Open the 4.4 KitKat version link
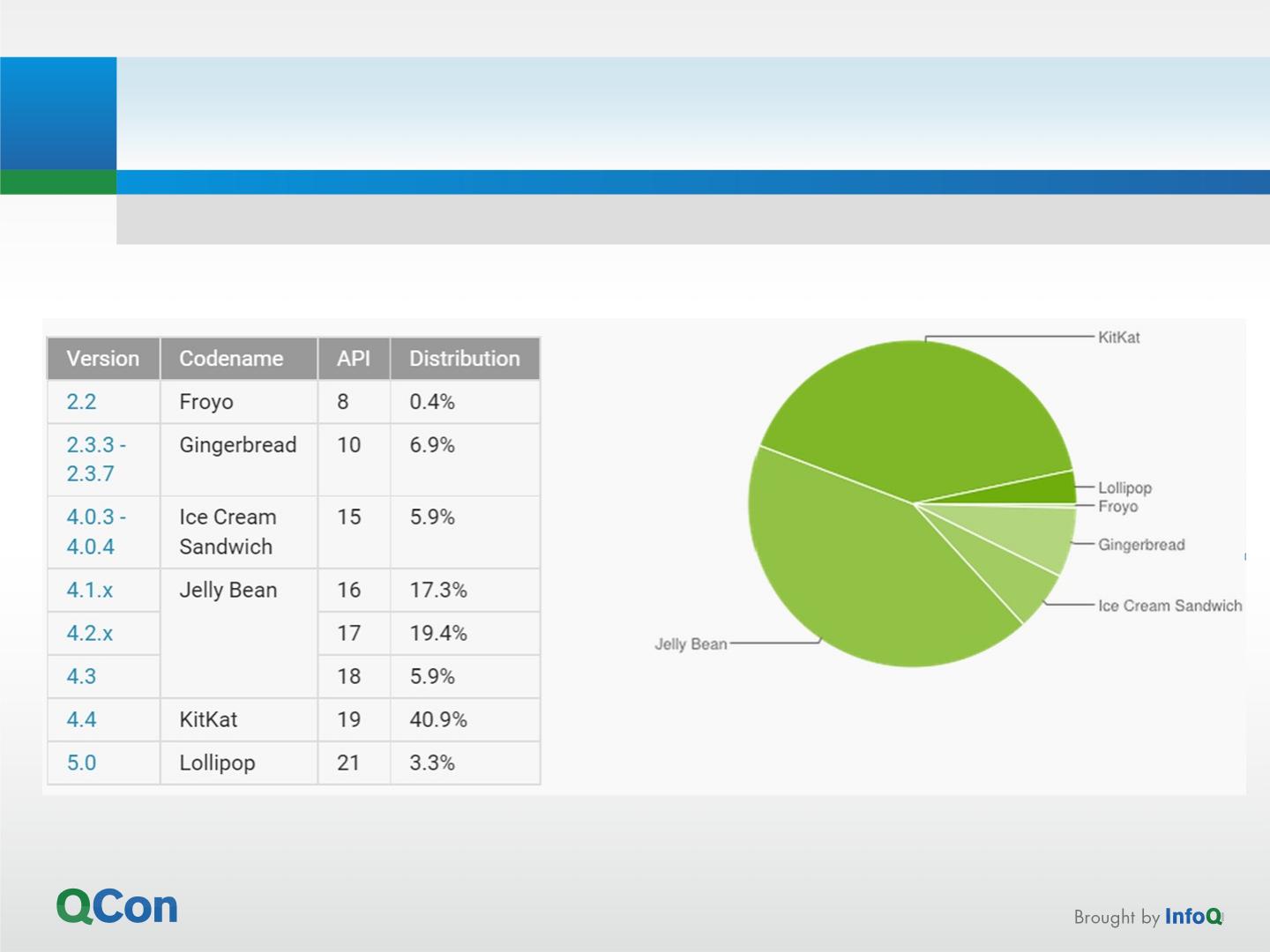1270x952 pixels. click(81, 719)
